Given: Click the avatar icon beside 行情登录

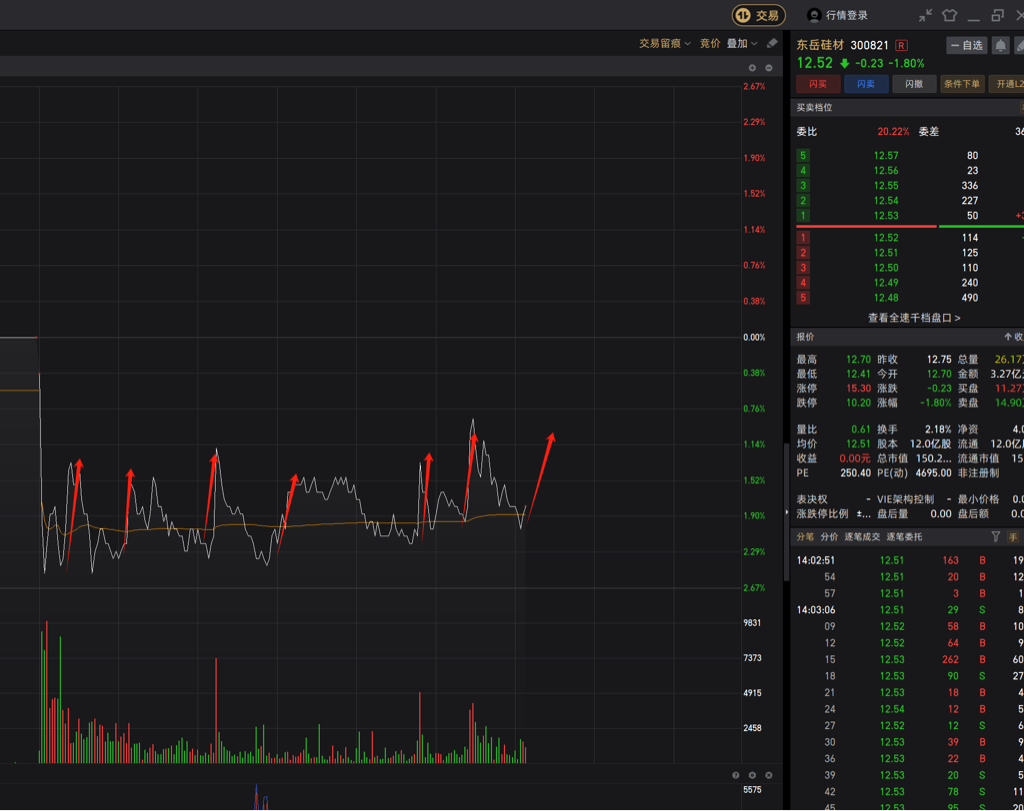Looking at the screenshot, I should point(814,15).
